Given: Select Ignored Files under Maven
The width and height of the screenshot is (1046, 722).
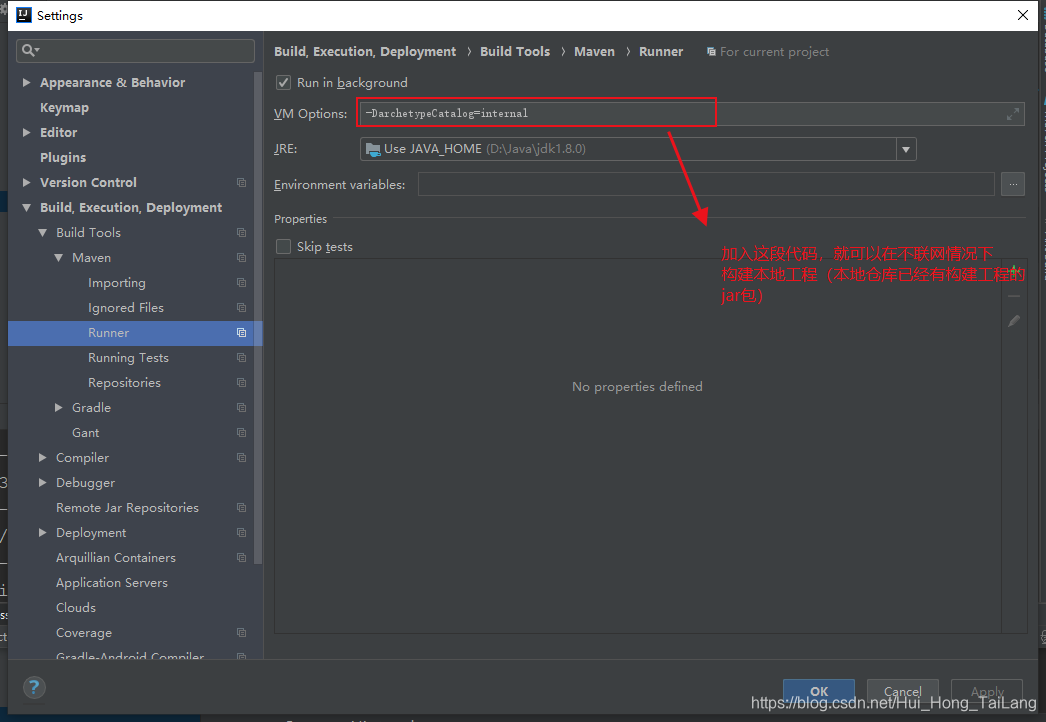Looking at the screenshot, I should pos(125,308).
